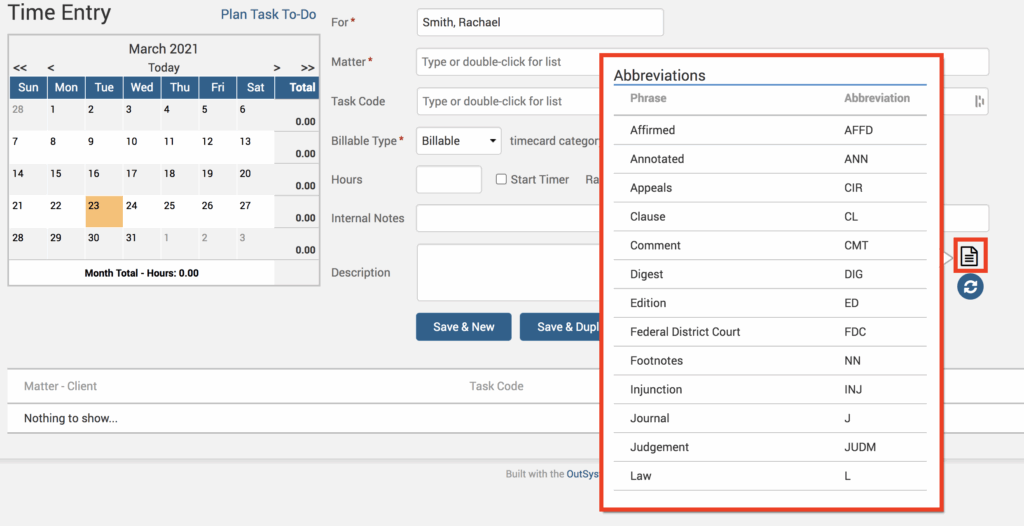The height and width of the screenshot is (526, 1024).
Task: Open the Billable Type dropdown
Action: point(459,141)
